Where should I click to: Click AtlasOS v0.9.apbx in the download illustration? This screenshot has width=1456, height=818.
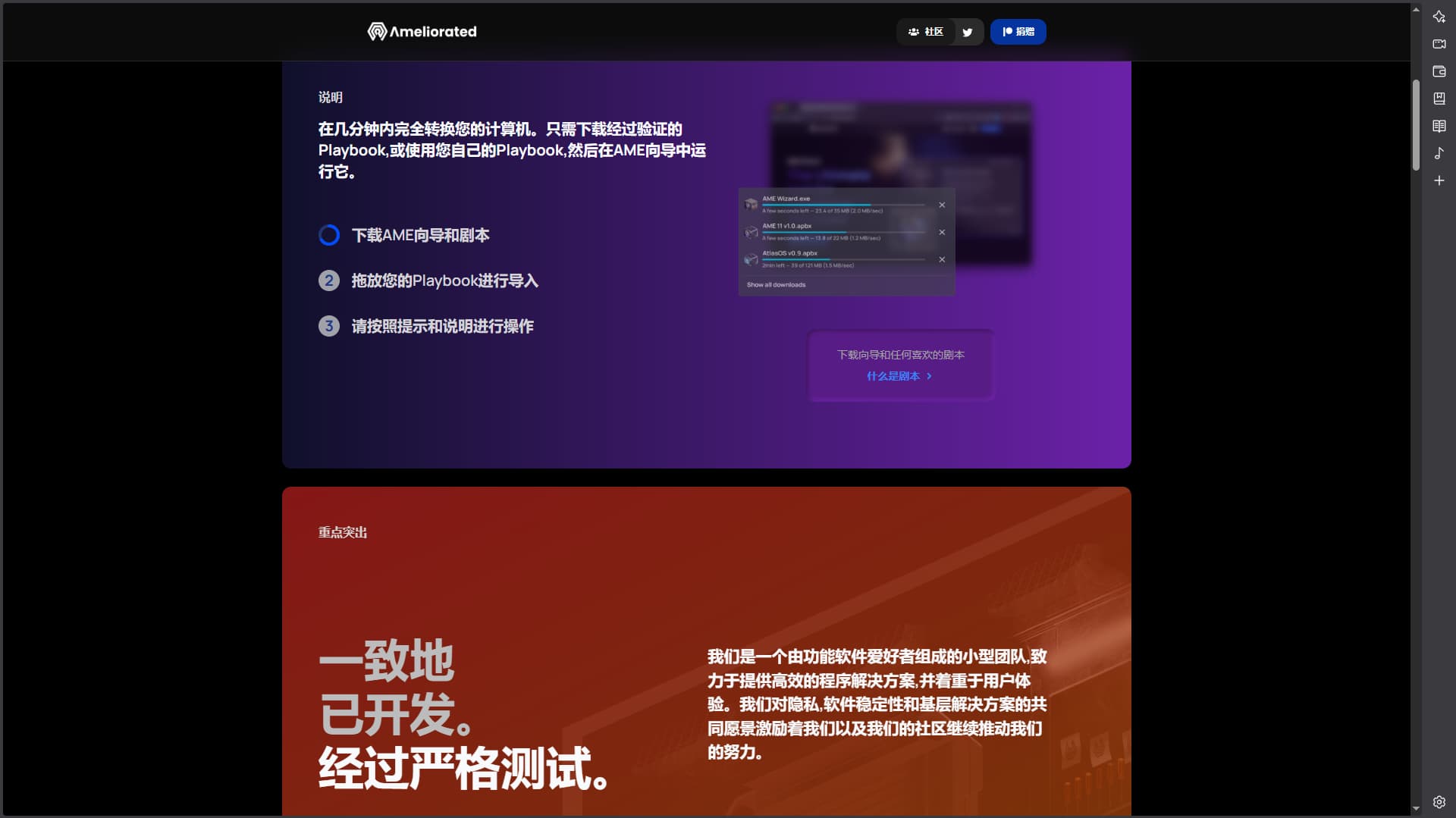click(x=789, y=253)
